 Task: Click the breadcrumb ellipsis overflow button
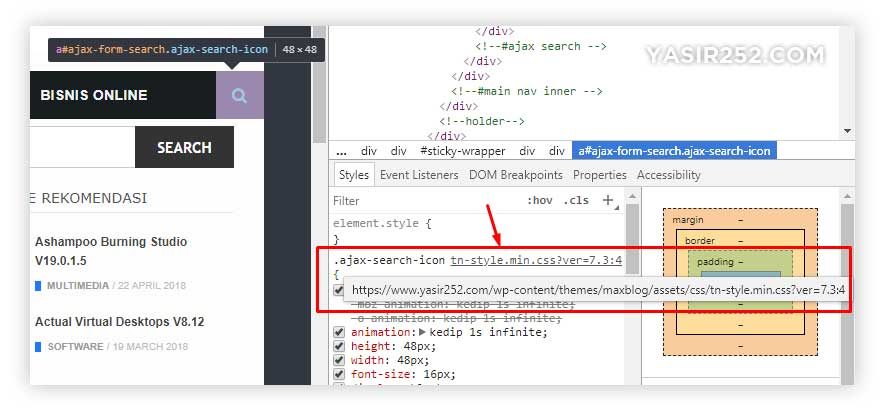click(x=341, y=151)
